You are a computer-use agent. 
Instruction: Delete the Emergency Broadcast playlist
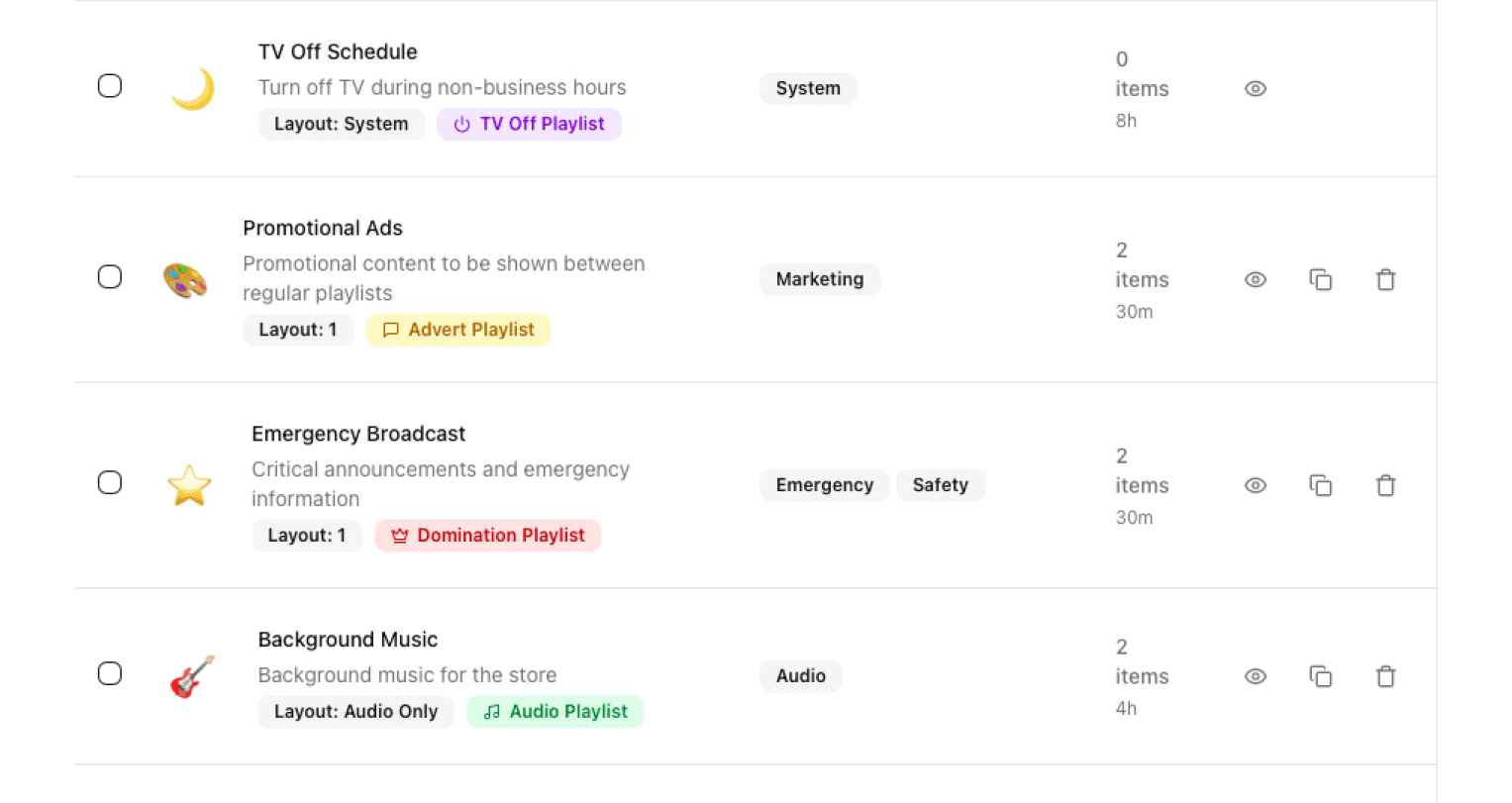point(1385,485)
